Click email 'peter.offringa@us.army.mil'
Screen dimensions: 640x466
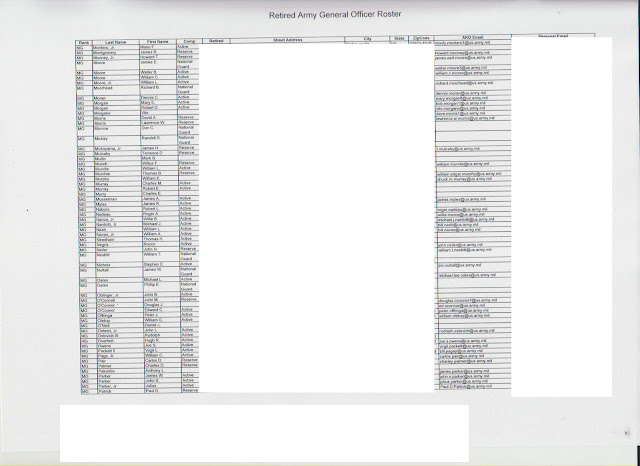coord(464,311)
